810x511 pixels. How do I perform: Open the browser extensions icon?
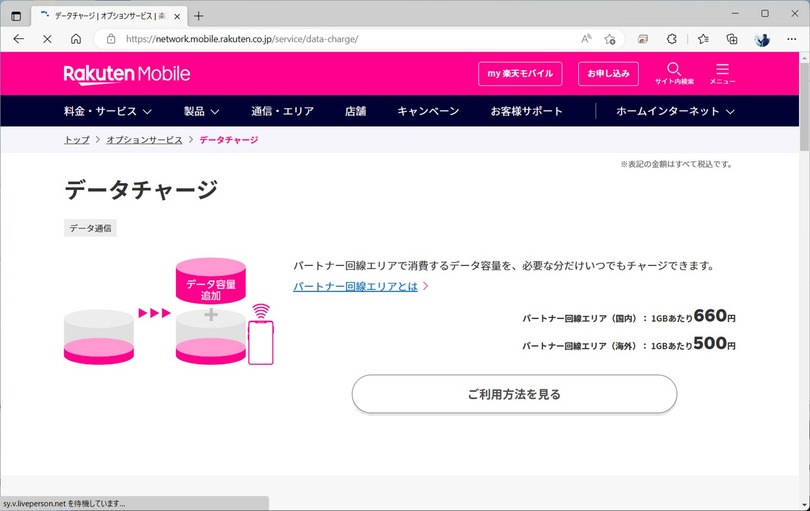pos(672,39)
